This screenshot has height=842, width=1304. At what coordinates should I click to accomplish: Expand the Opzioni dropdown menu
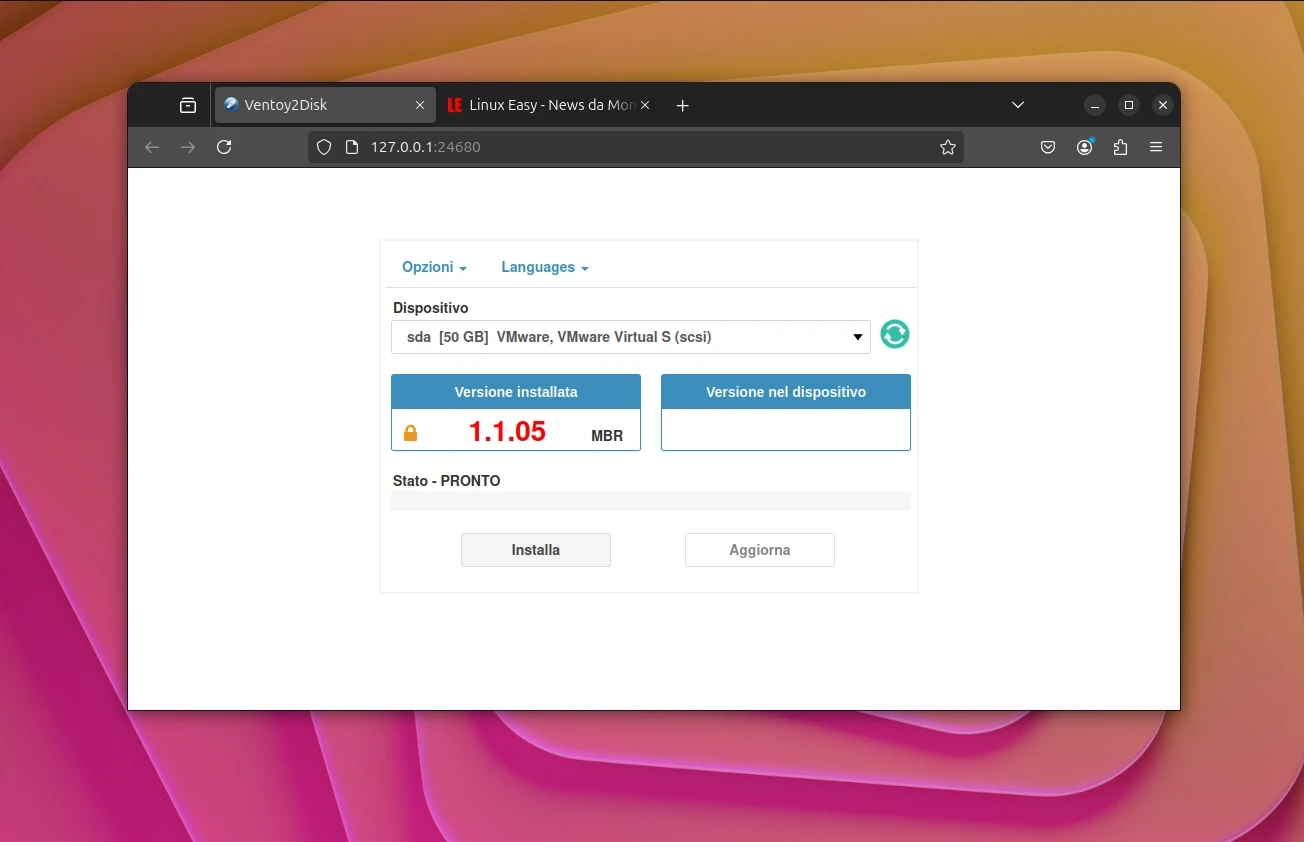[x=434, y=267]
